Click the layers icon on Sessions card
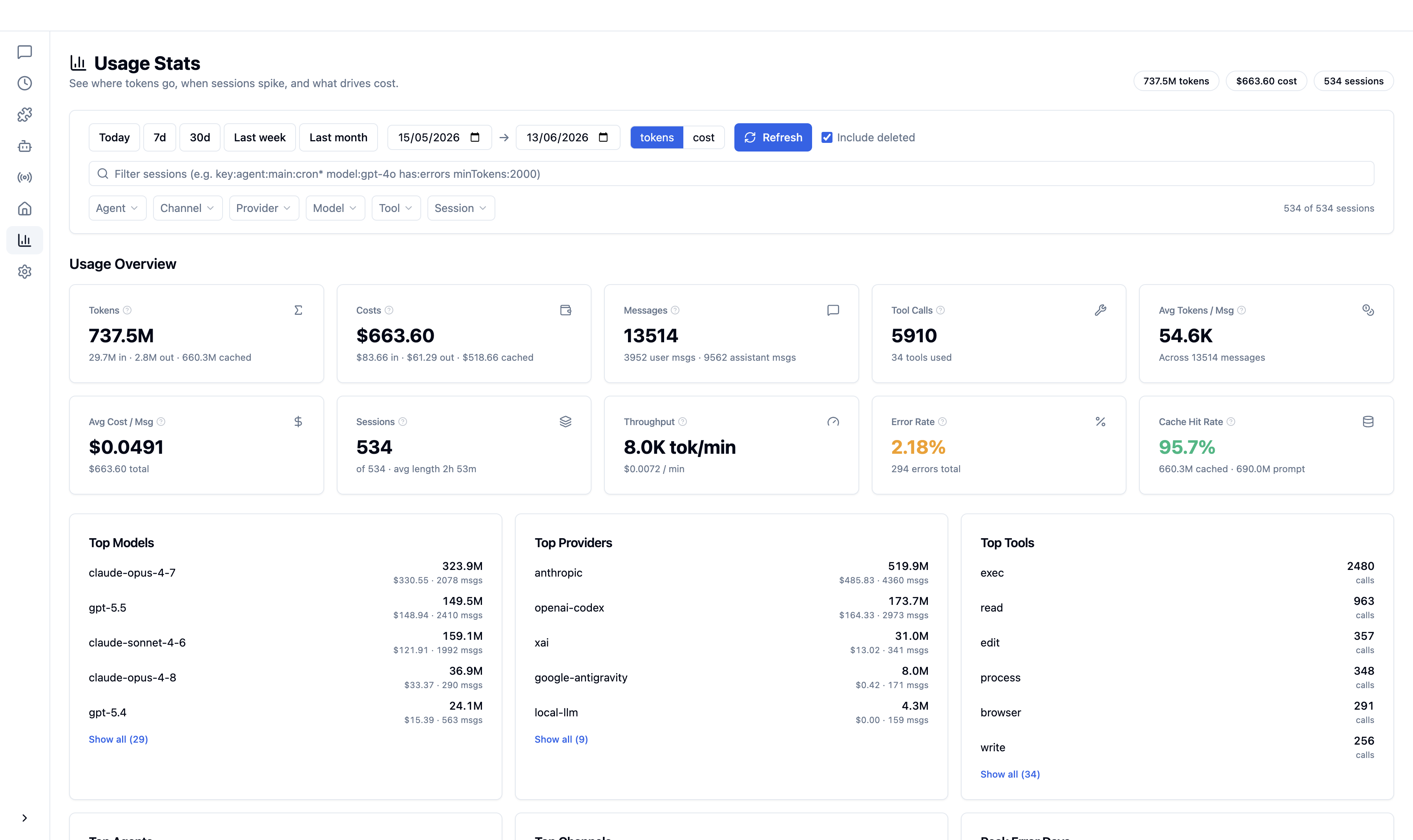Viewport: 1413px width, 840px height. point(565,422)
